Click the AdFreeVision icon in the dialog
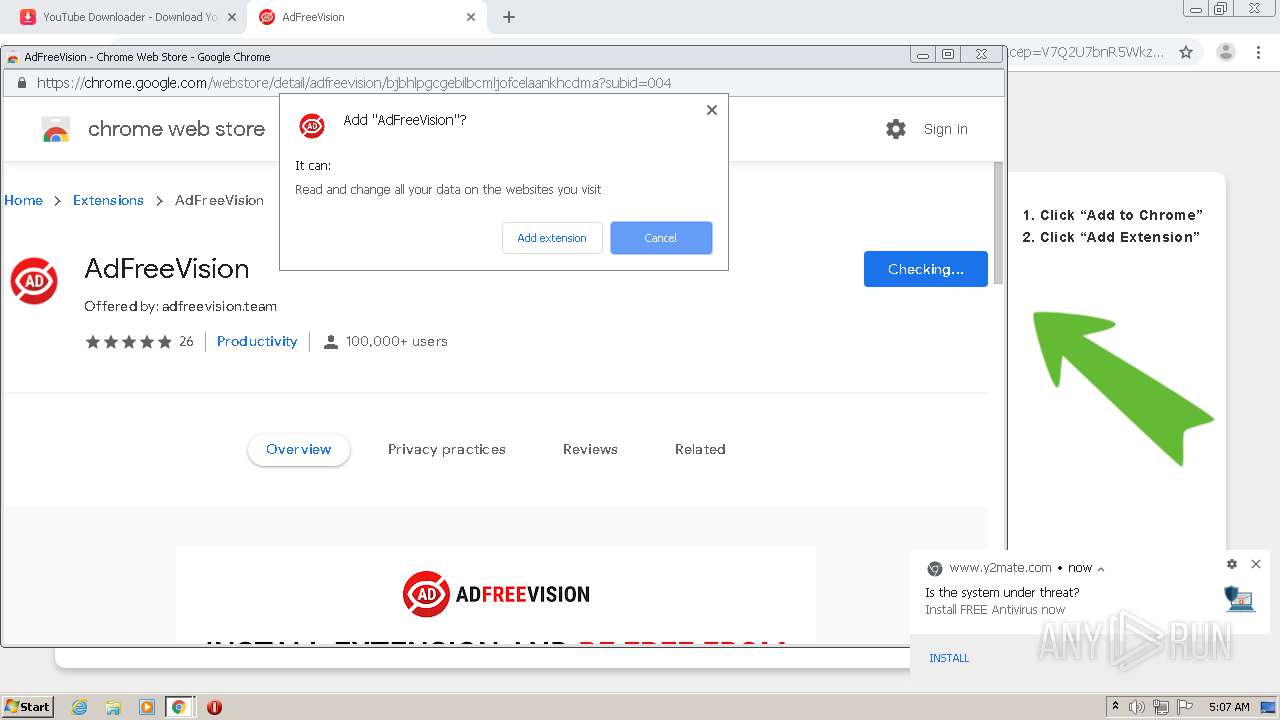 [312, 125]
